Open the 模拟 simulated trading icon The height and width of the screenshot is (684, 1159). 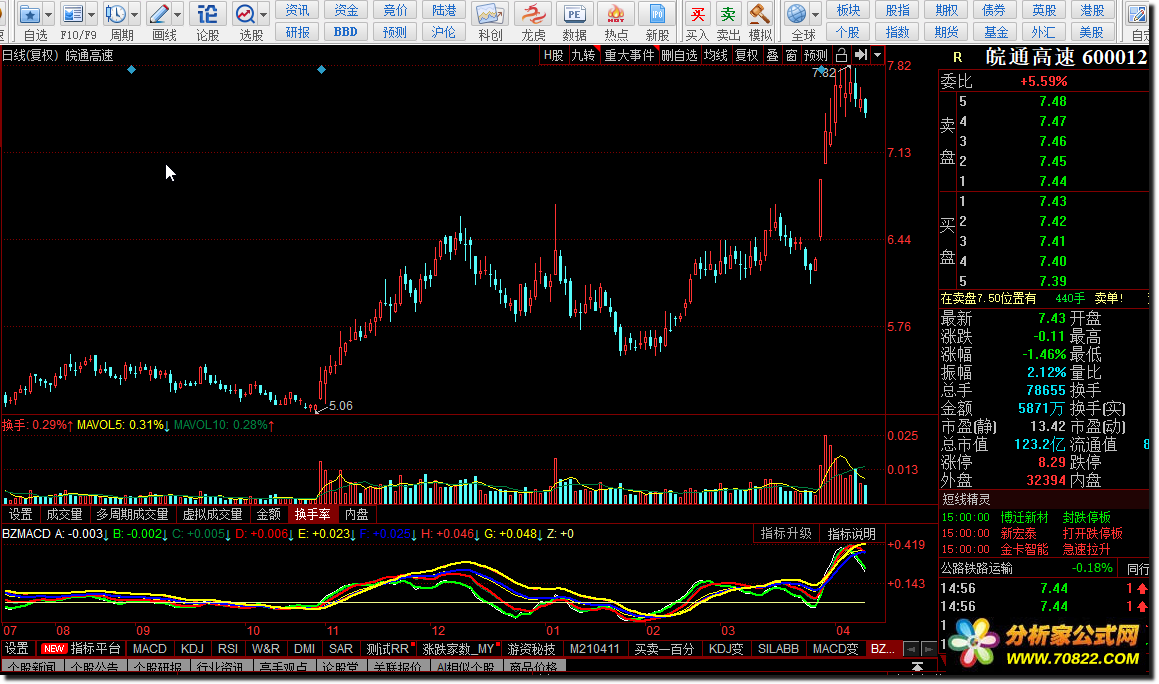tap(759, 14)
